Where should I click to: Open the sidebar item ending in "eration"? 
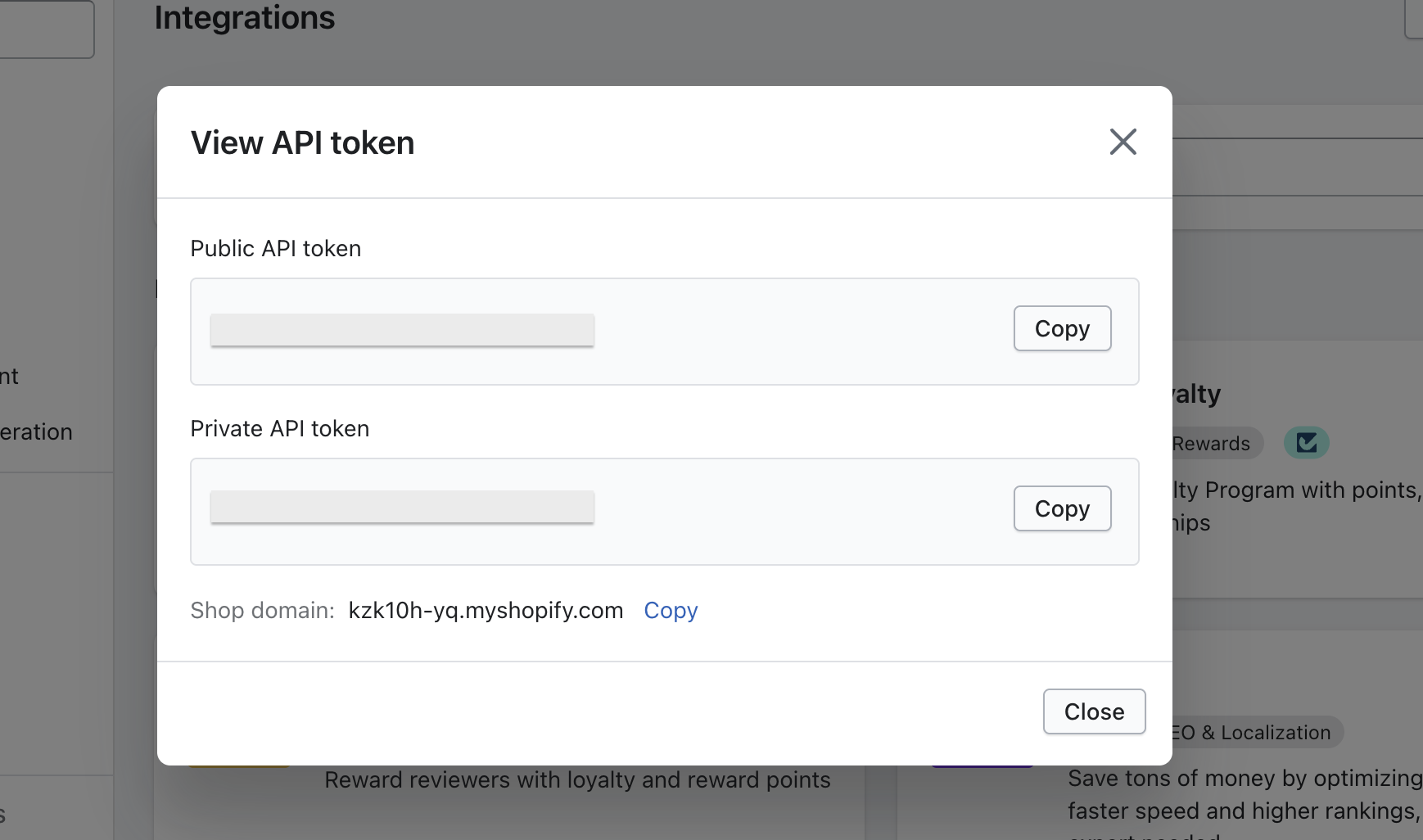tap(36, 432)
